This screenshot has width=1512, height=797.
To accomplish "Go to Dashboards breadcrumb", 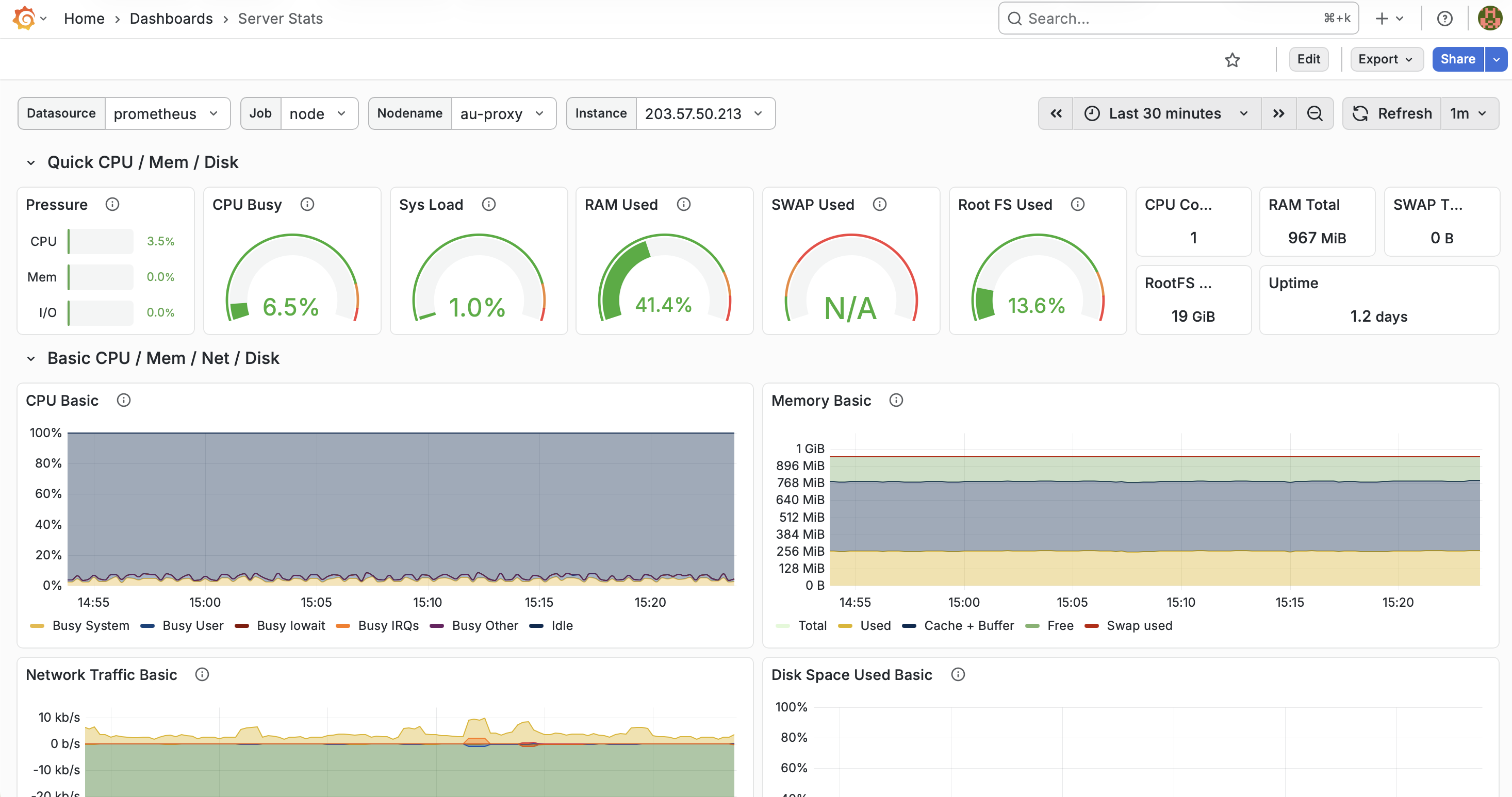I will 171,19.
